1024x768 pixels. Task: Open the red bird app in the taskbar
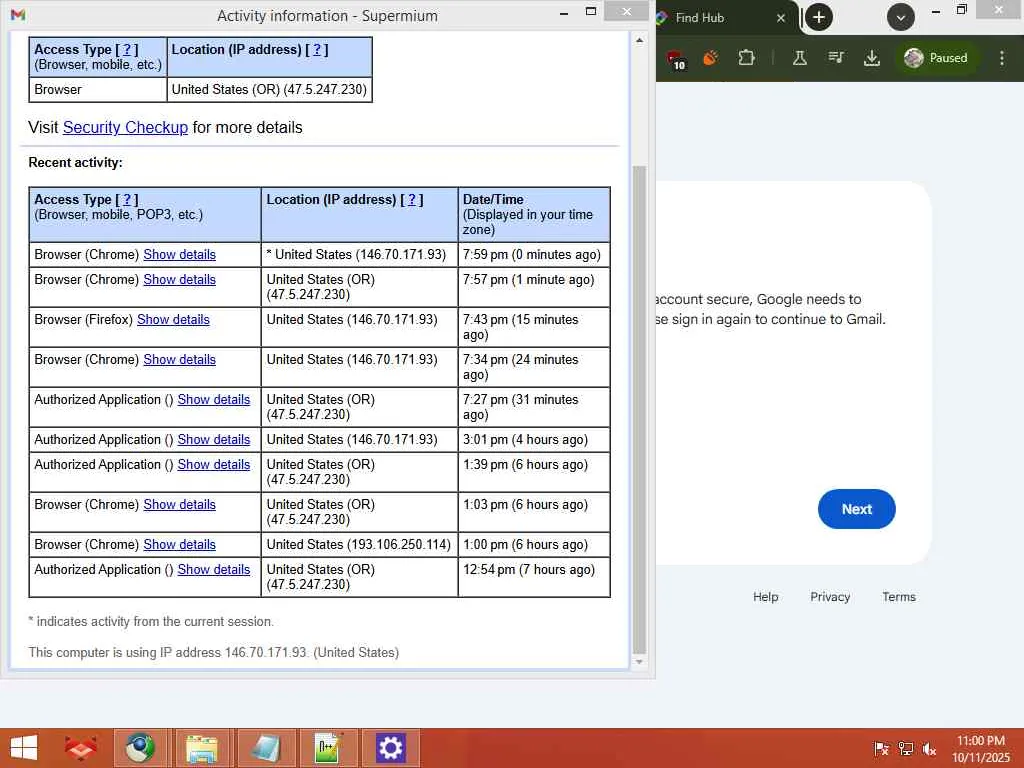(80, 748)
